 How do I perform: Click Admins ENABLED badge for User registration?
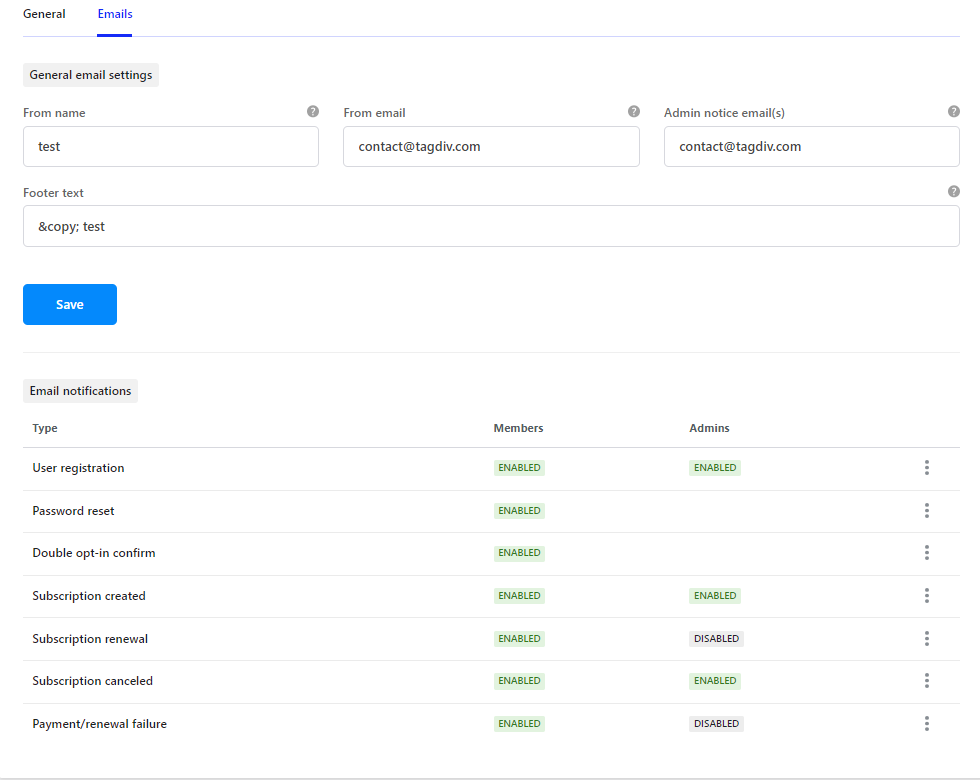coord(715,468)
